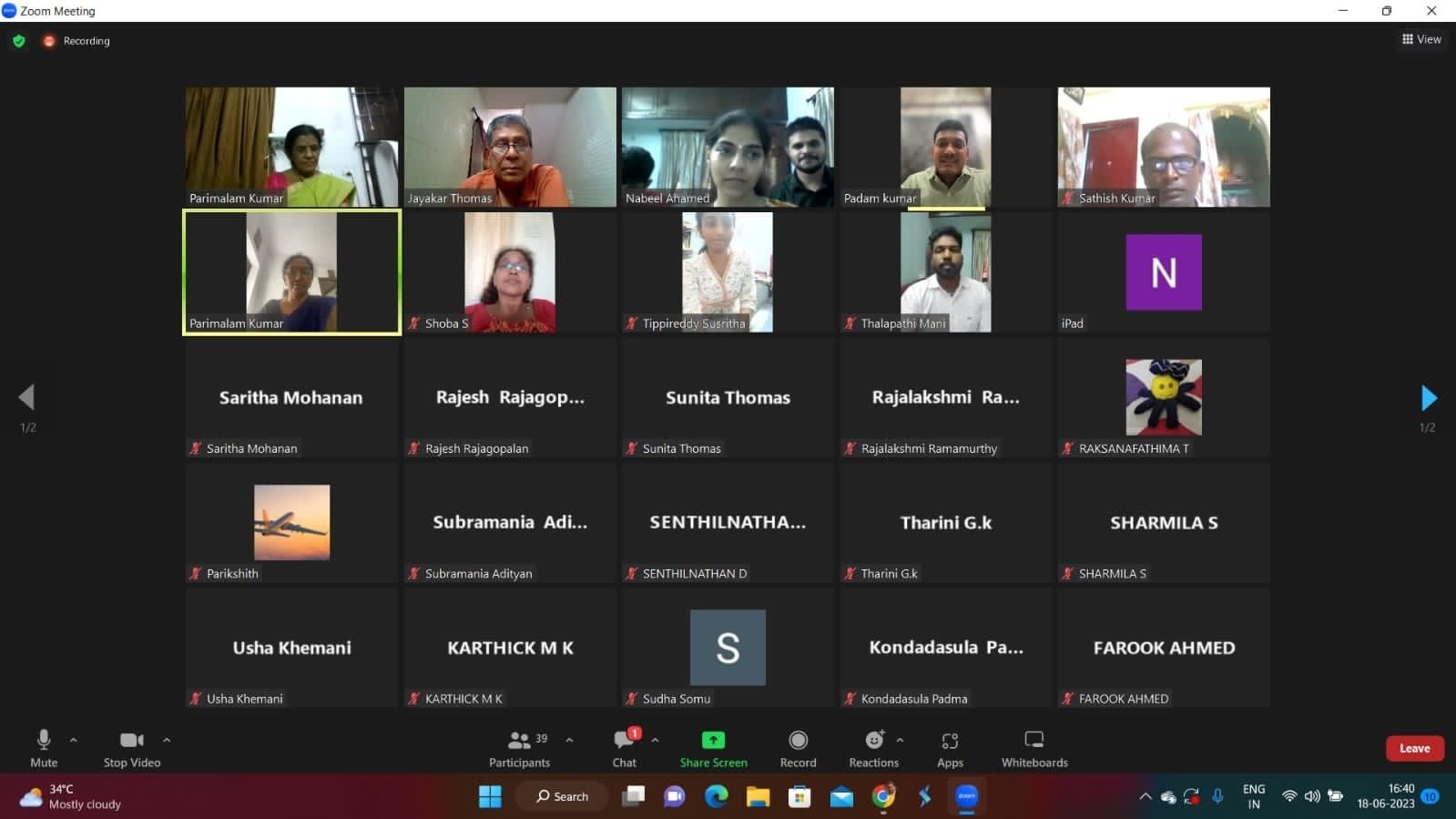Mute the microphone in Zoom toolbar
The width and height of the screenshot is (1456, 819).
coord(44,748)
